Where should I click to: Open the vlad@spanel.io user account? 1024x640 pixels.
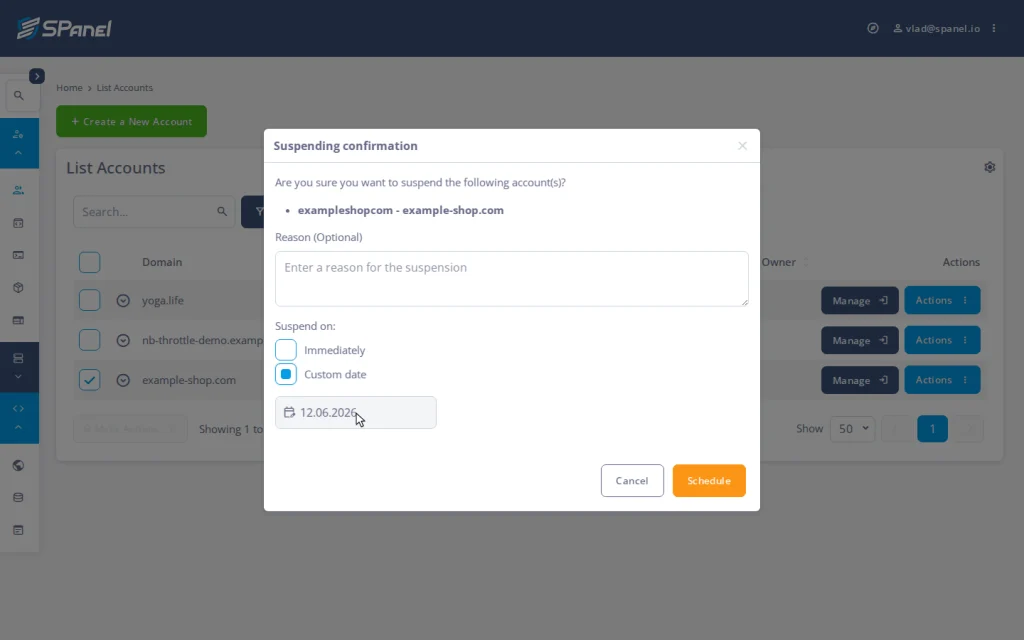936,28
